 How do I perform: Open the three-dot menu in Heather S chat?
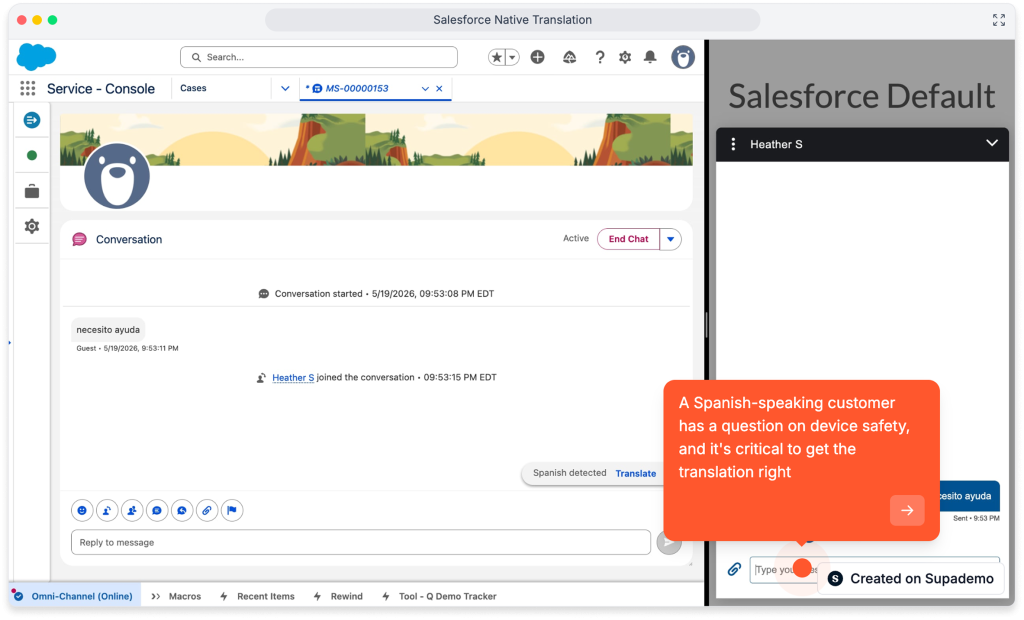pos(733,144)
